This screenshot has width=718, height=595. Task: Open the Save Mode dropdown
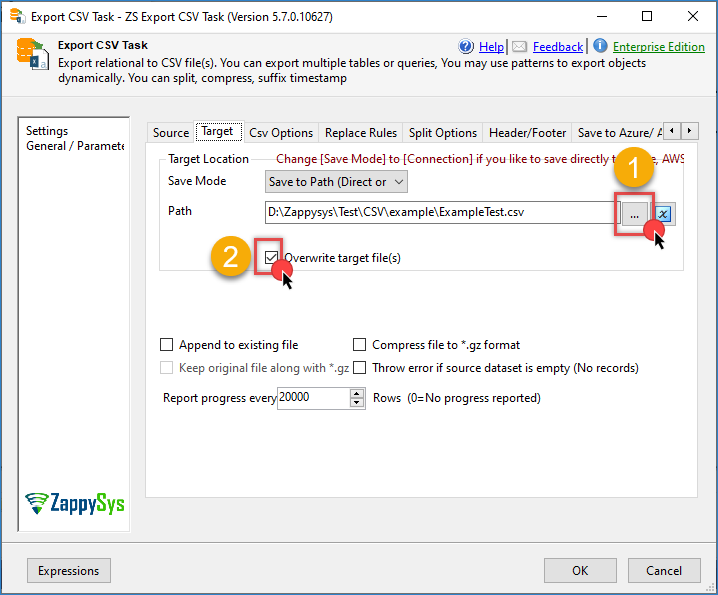336,182
